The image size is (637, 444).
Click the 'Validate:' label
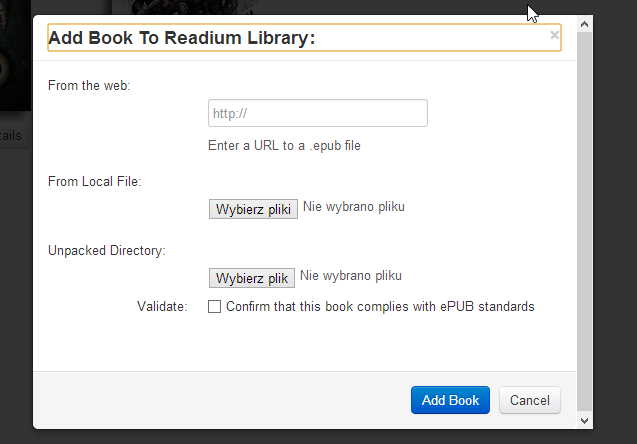[x=162, y=306]
